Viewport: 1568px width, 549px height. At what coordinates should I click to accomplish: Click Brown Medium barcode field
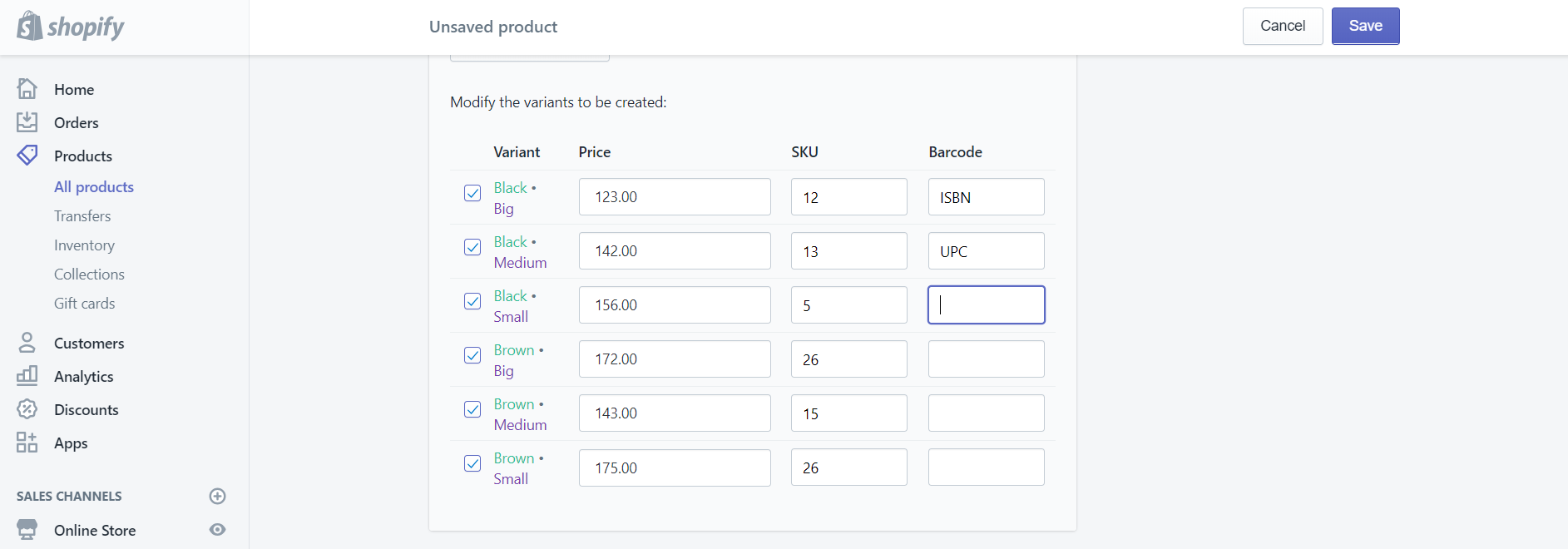pyautogui.click(x=987, y=413)
